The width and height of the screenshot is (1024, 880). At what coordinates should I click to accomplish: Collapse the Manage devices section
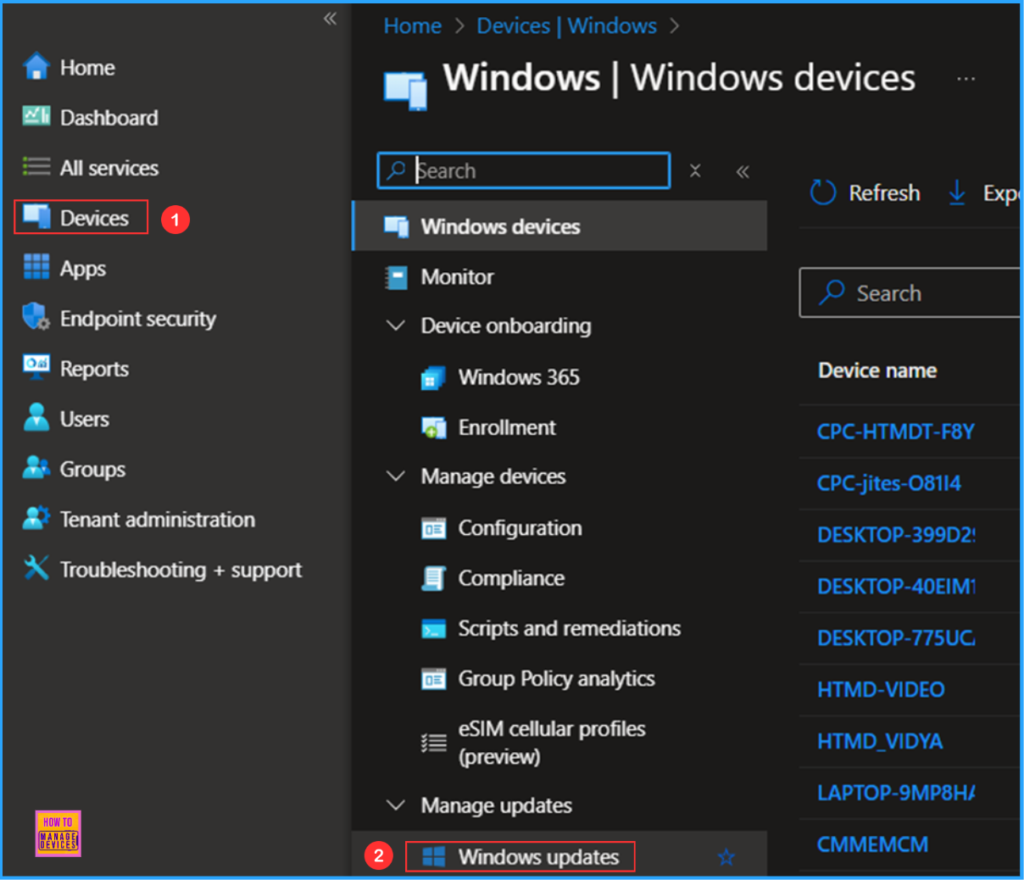pyautogui.click(x=396, y=477)
